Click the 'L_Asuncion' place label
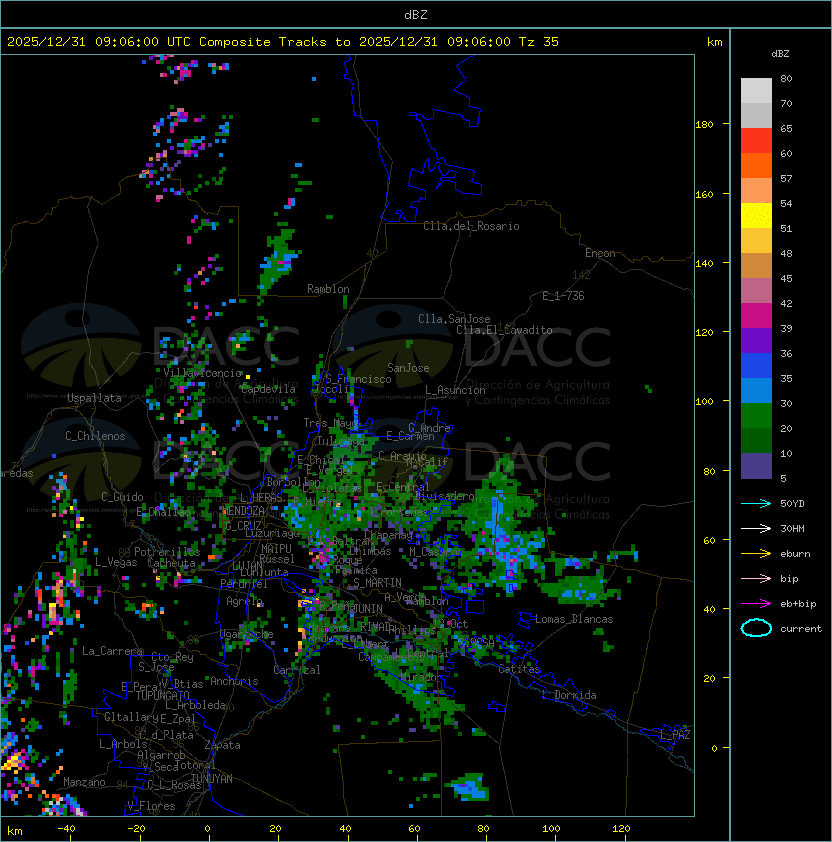832x842 pixels. [455, 390]
